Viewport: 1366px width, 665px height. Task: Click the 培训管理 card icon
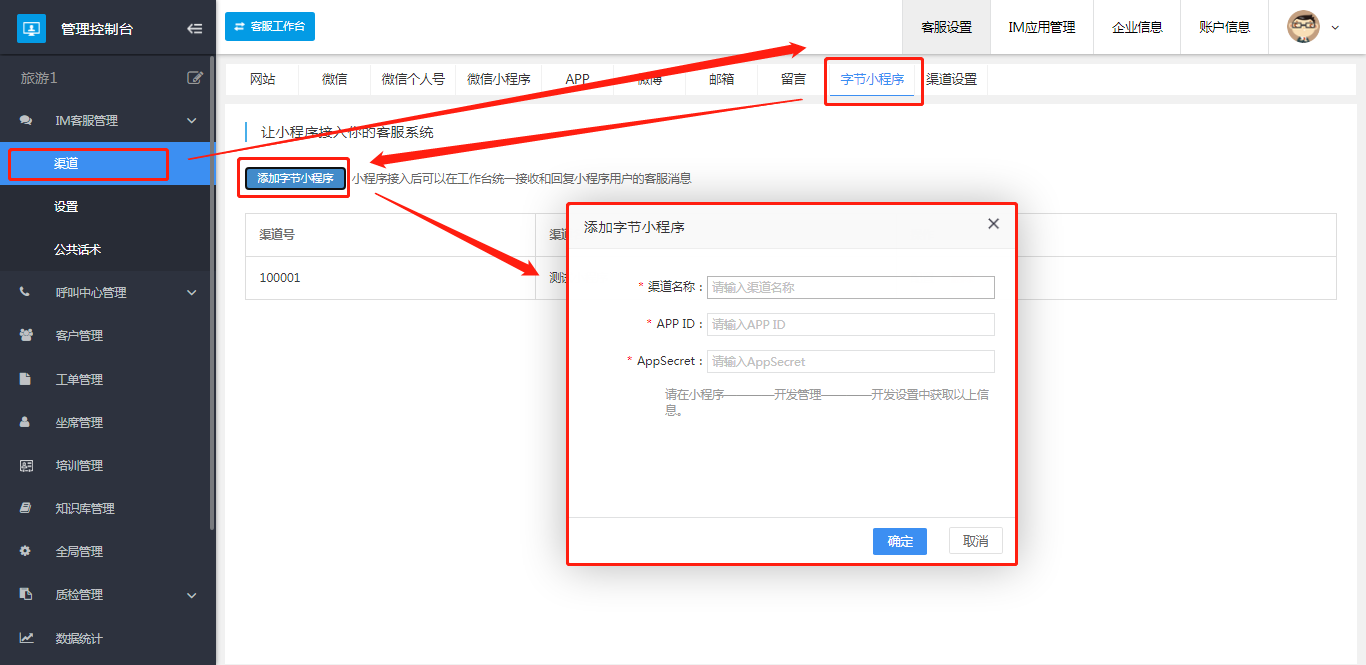[26, 465]
